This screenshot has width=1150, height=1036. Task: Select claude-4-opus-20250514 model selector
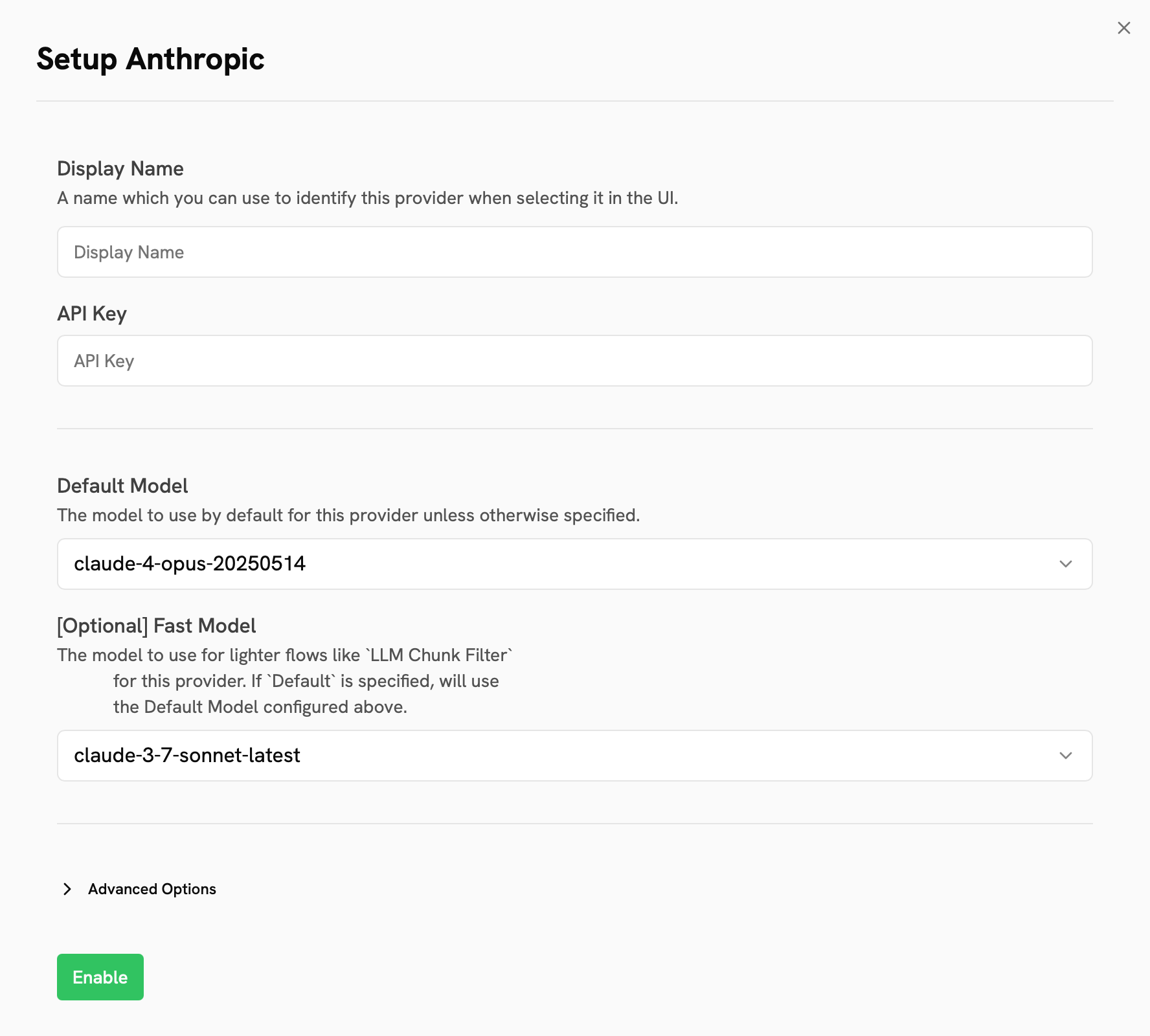tap(574, 564)
